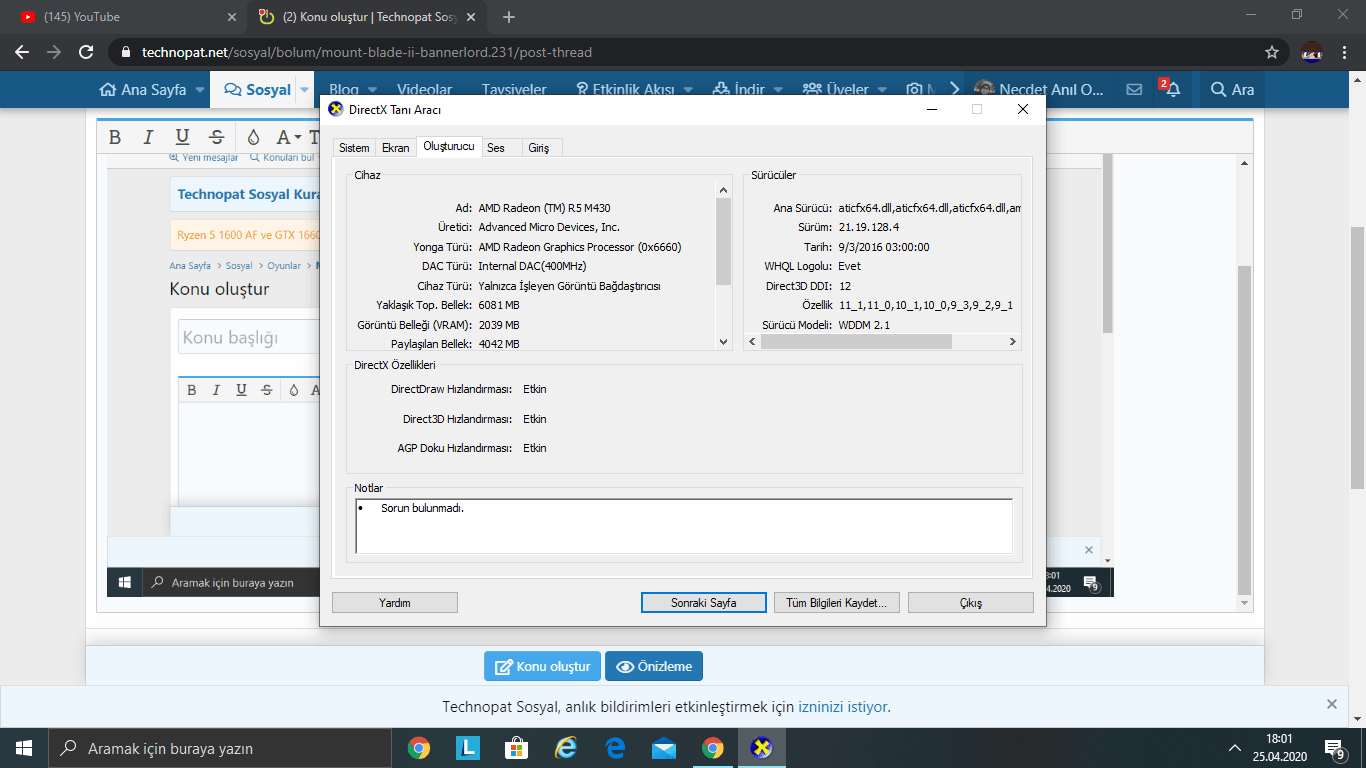Expand Ana Sayfa dropdown arrow
Screen dimensions: 1366x768
coord(200,90)
